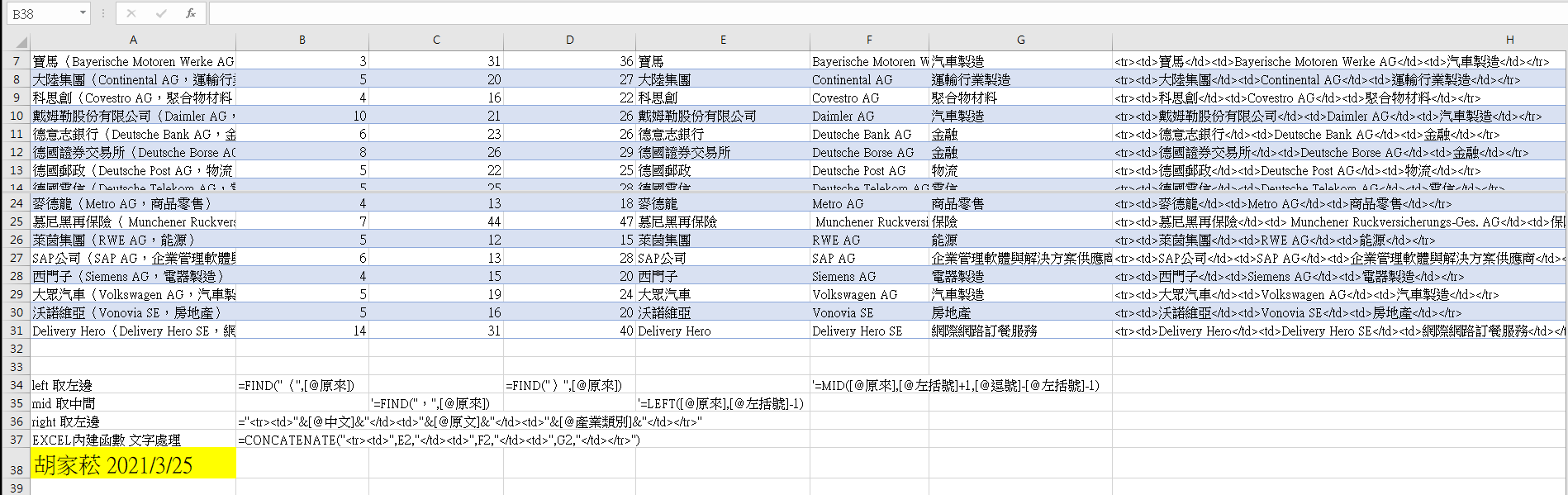Click cell '能源' in column G
Image resolution: width=1568 pixels, height=495 pixels.
pos(1021,240)
